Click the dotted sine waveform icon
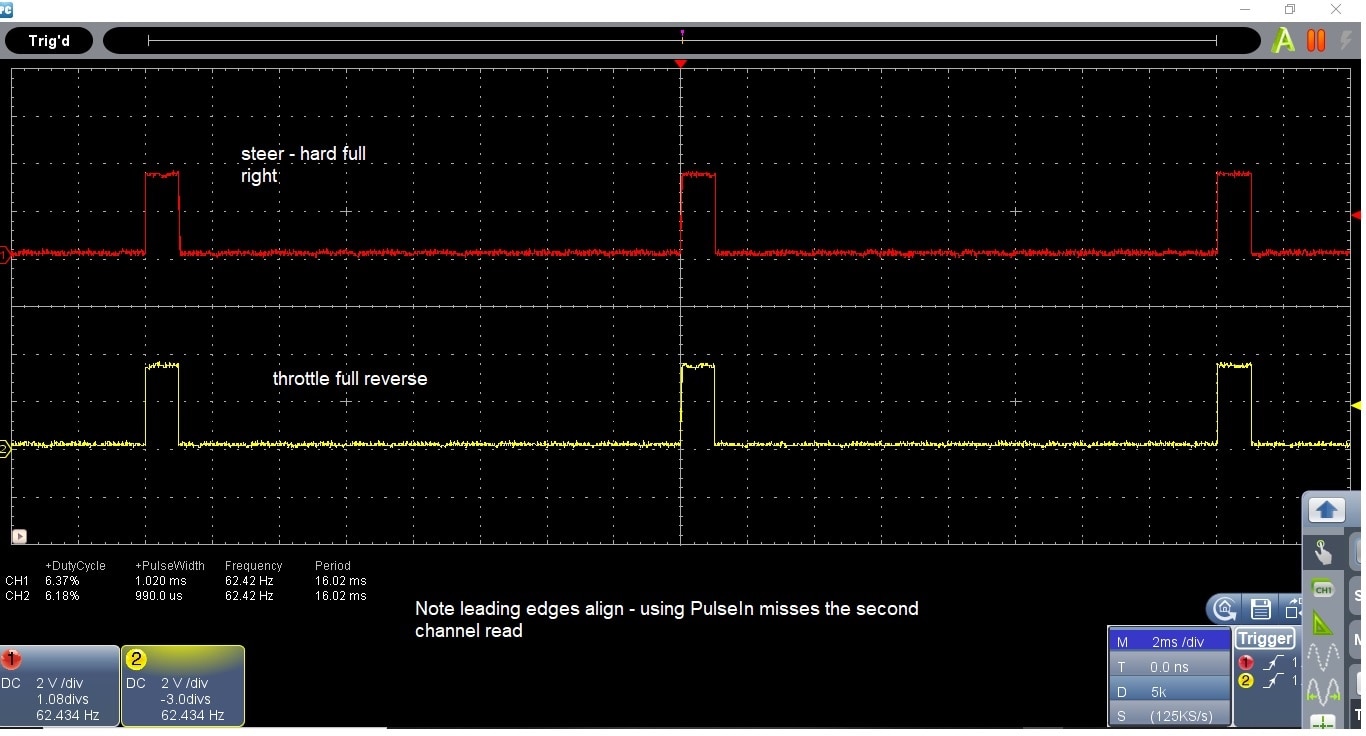 (x=1323, y=657)
